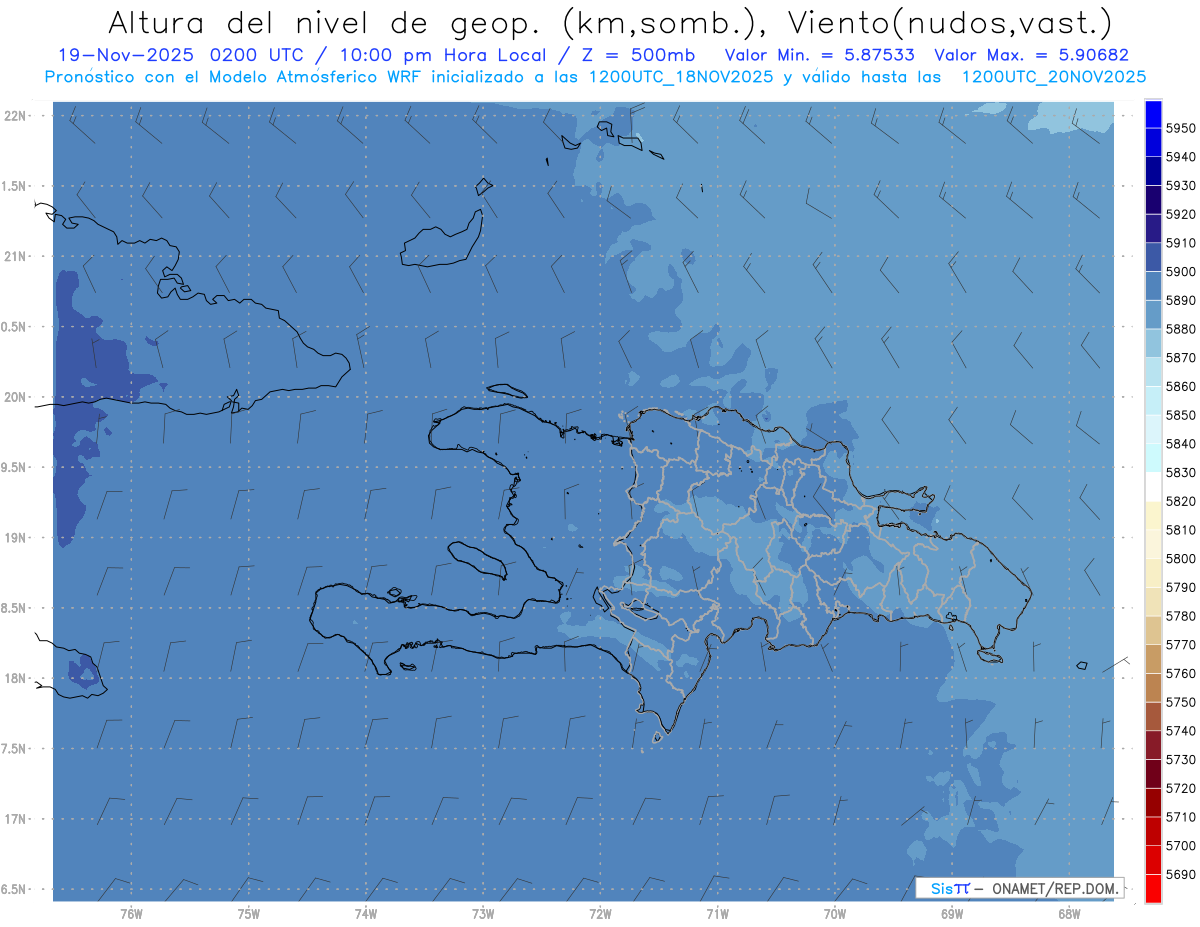The image size is (1200, 927).
Task: Click the '72W' longitude axis label
Action: click(600, 913)
